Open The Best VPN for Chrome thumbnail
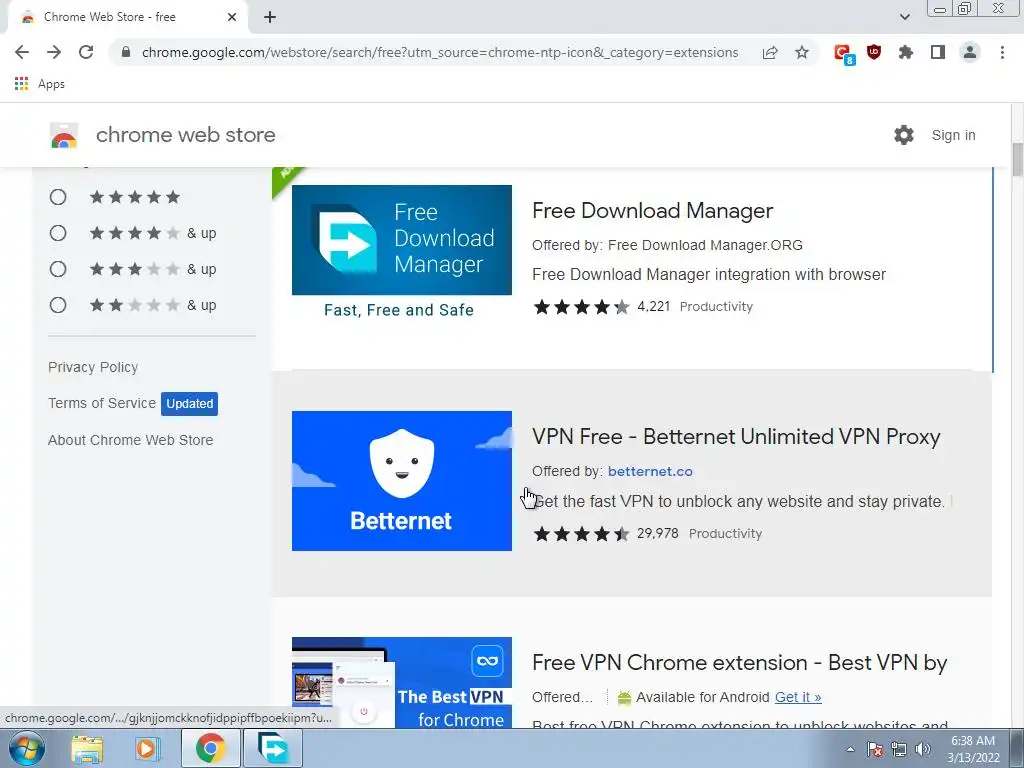Screen dimensions: 1024x768 click(402, 682)
